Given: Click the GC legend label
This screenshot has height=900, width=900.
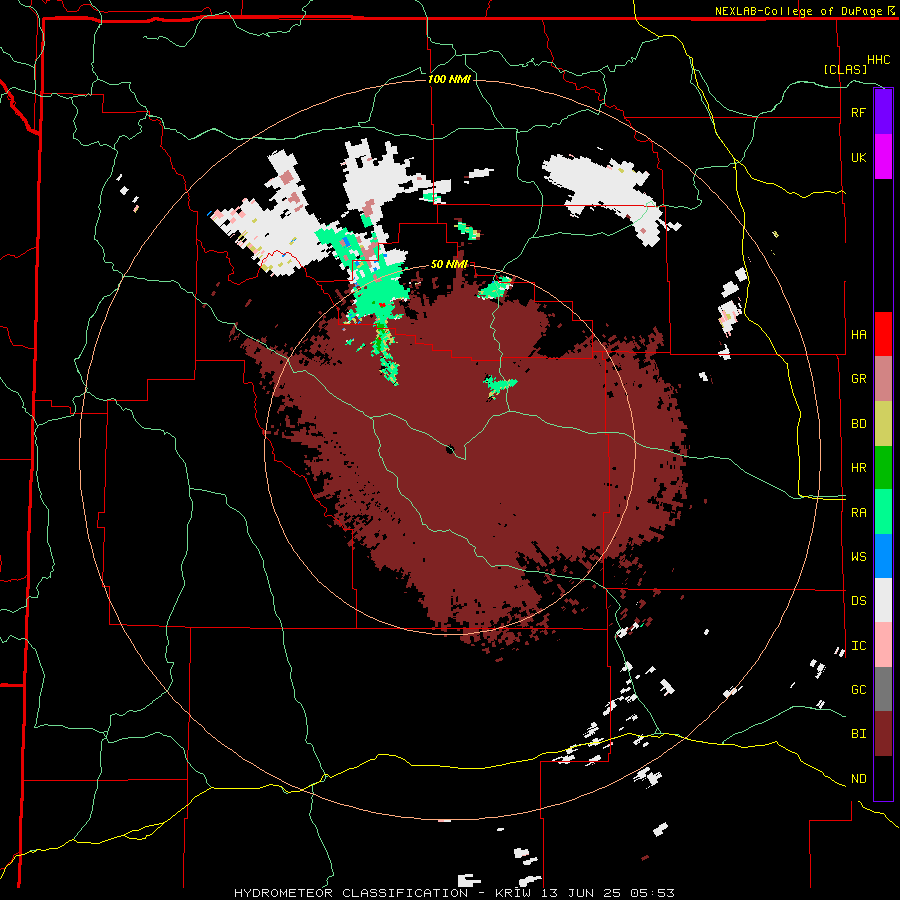Looking at the screenshot, I should (858, 690).
